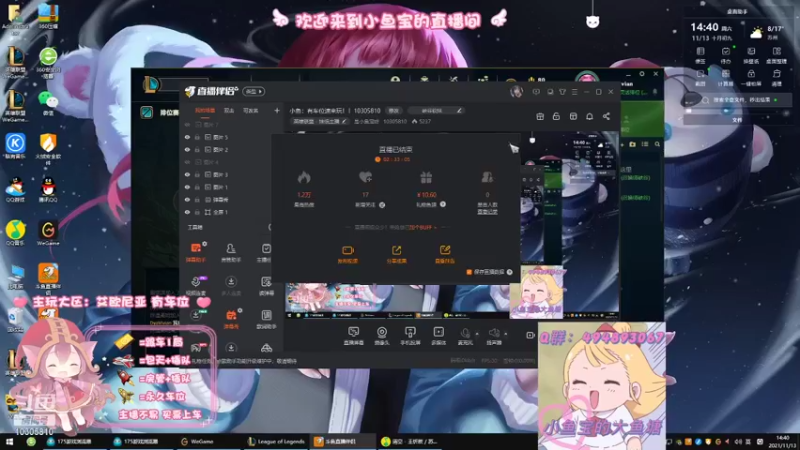
Task: Open the hamburger menu in the streaming app title bar
Action: click(x=574, y=92)
